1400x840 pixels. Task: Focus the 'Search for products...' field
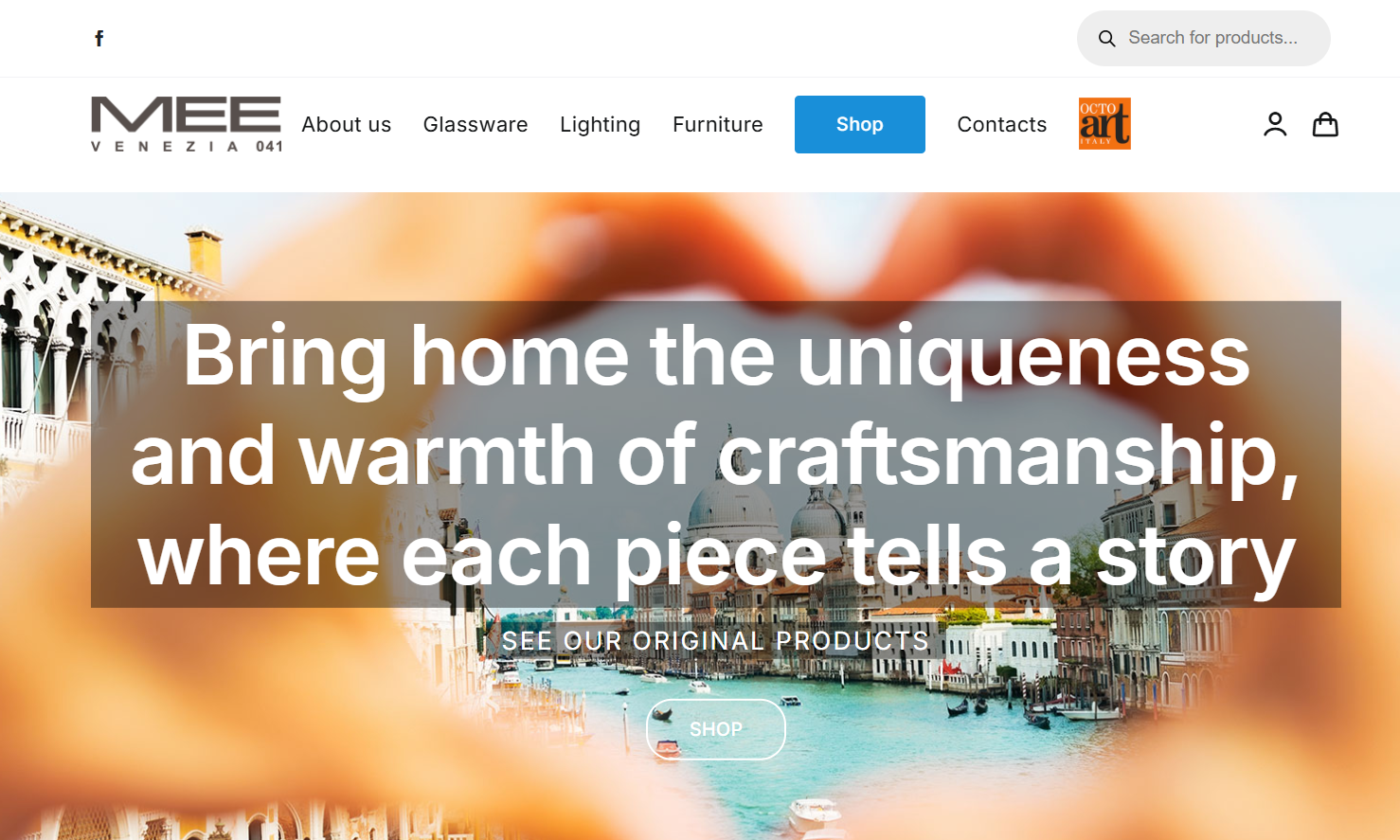coord(1203,38)
